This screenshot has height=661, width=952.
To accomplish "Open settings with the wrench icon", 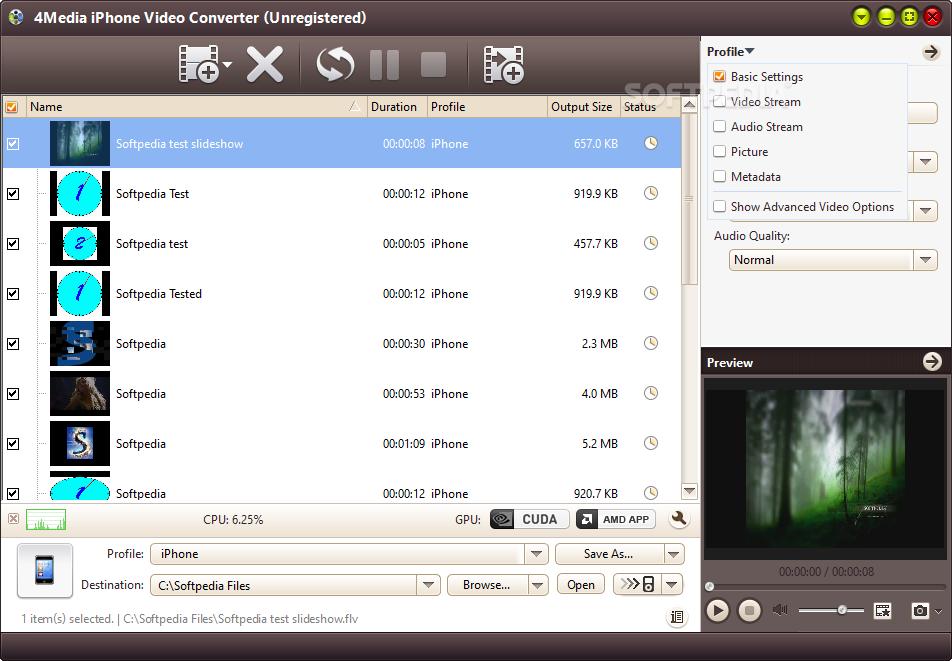I will point(679,519).
